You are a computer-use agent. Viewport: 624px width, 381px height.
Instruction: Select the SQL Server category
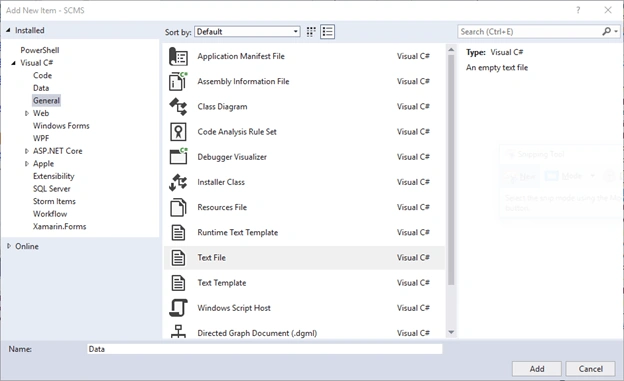(52, 189)
